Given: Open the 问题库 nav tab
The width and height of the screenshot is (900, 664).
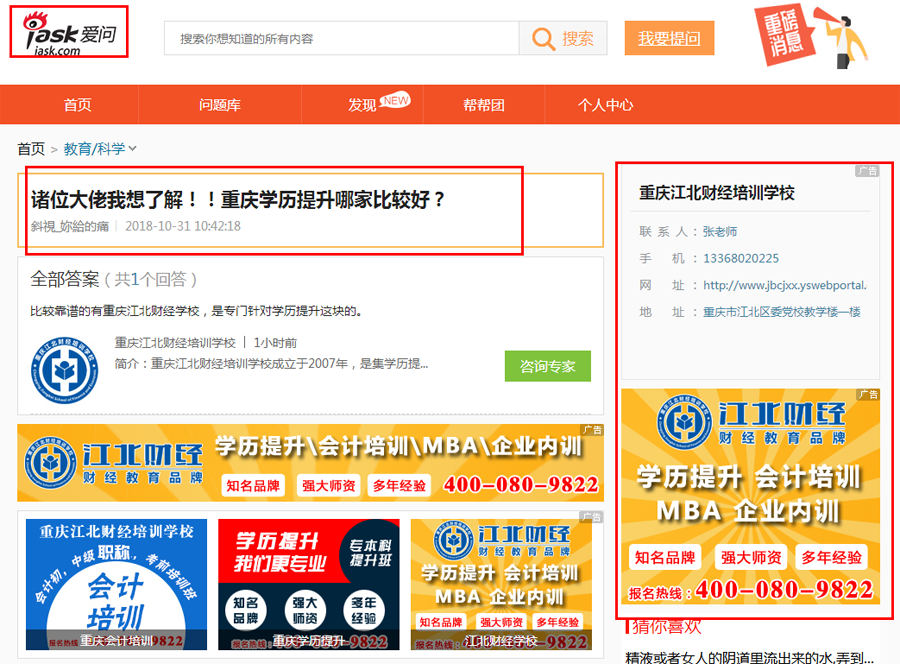Looking at the screenshot, I should pos(220,104).
